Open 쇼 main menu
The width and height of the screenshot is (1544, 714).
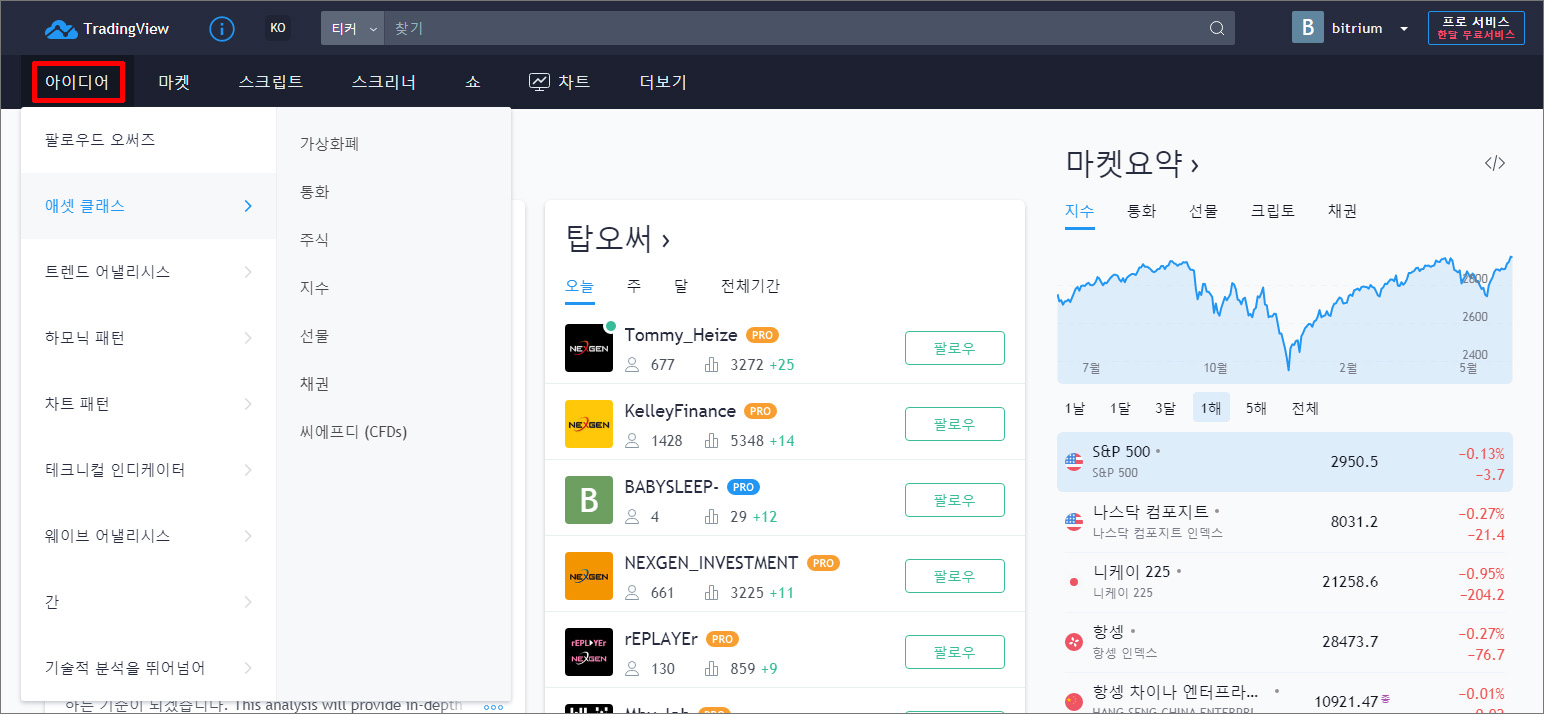[x=473, y=82]
